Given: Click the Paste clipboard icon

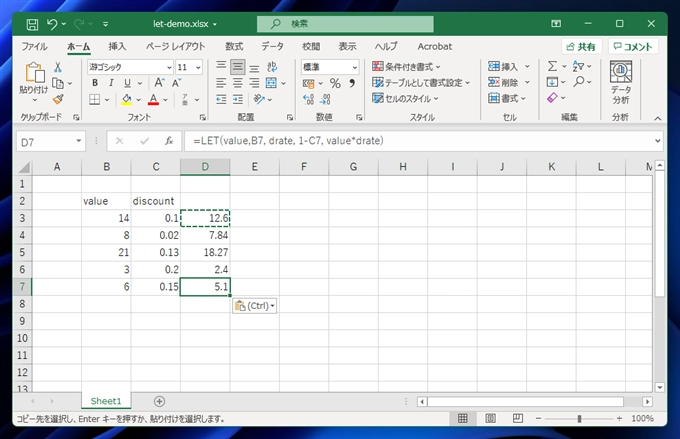Looking at the screenshot, I should (35, 72).
